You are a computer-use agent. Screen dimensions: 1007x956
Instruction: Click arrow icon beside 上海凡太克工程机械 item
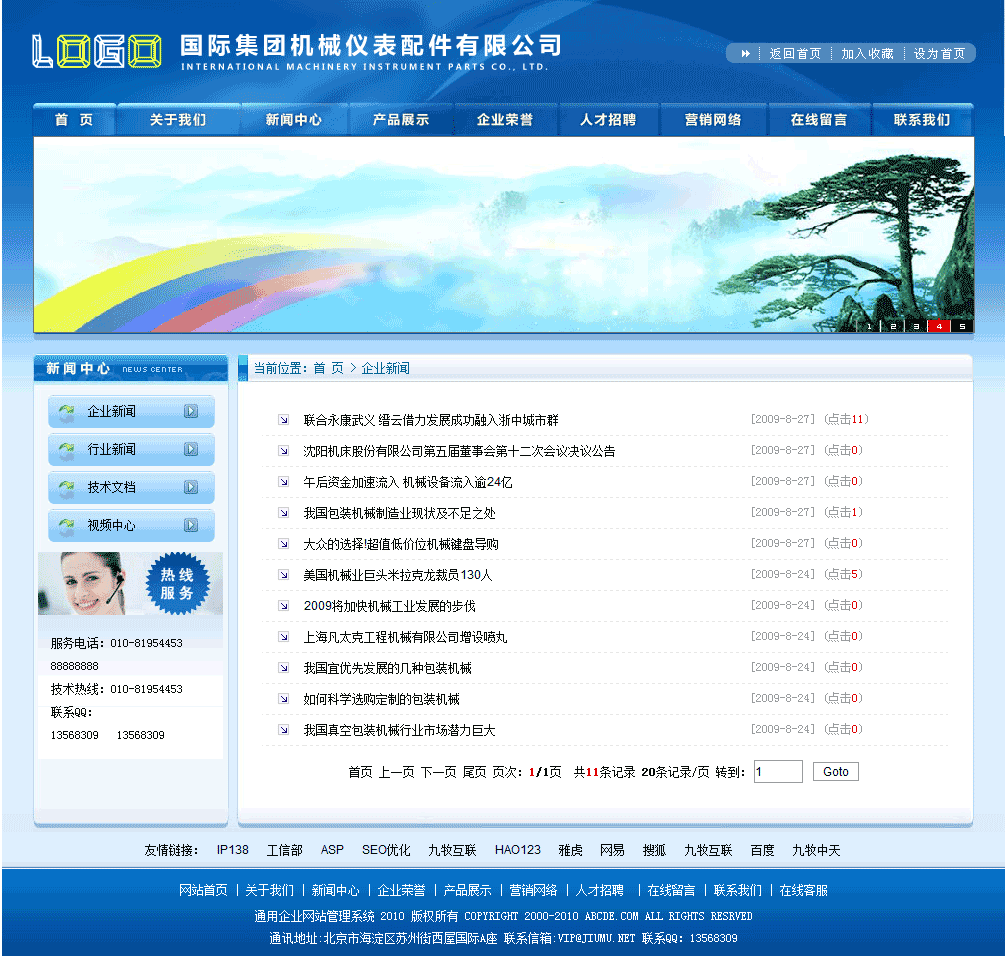click(283, 636)
